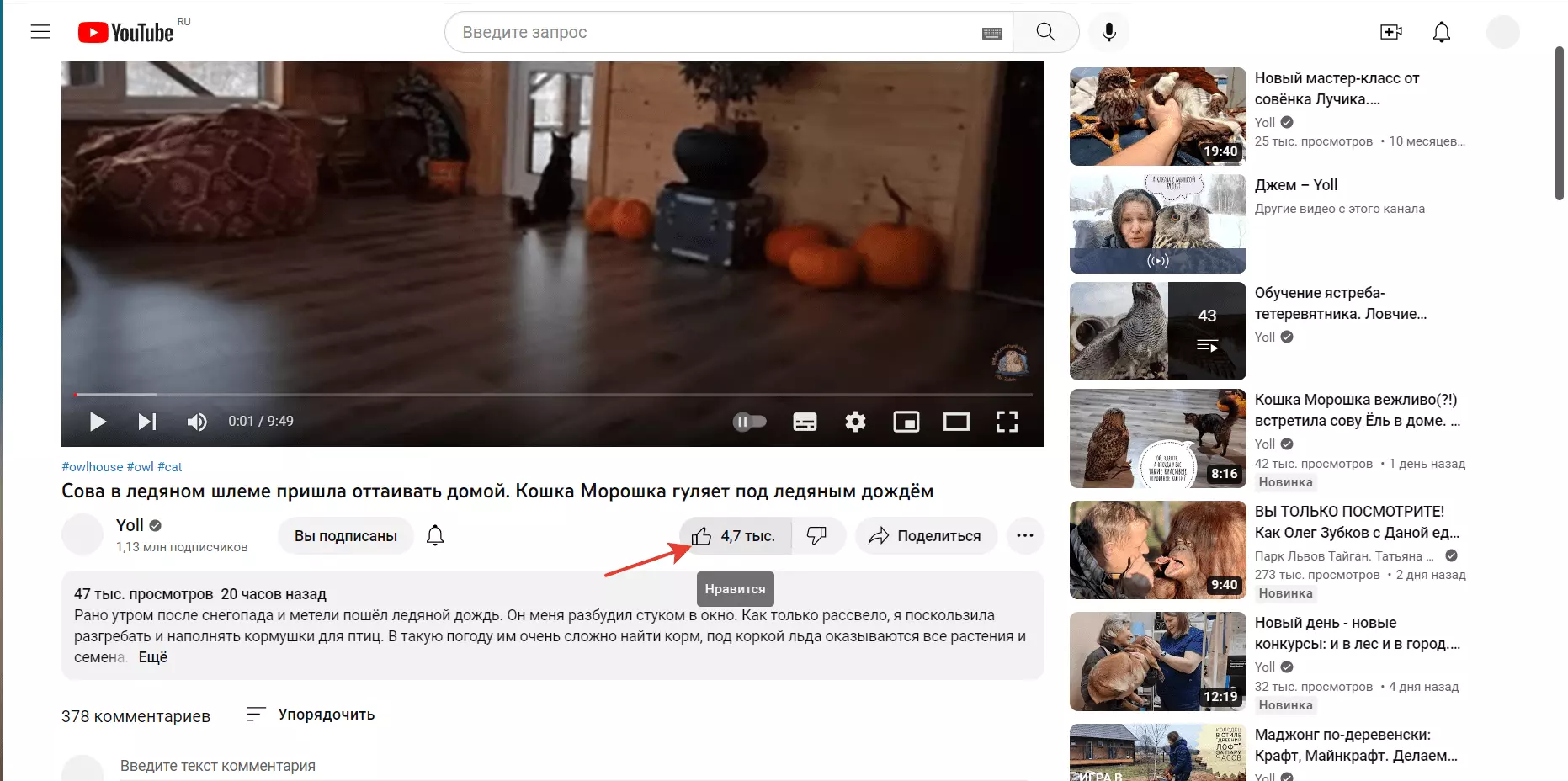
Task: Click the 1,13 млн подписчиков text
Action: 182,547
